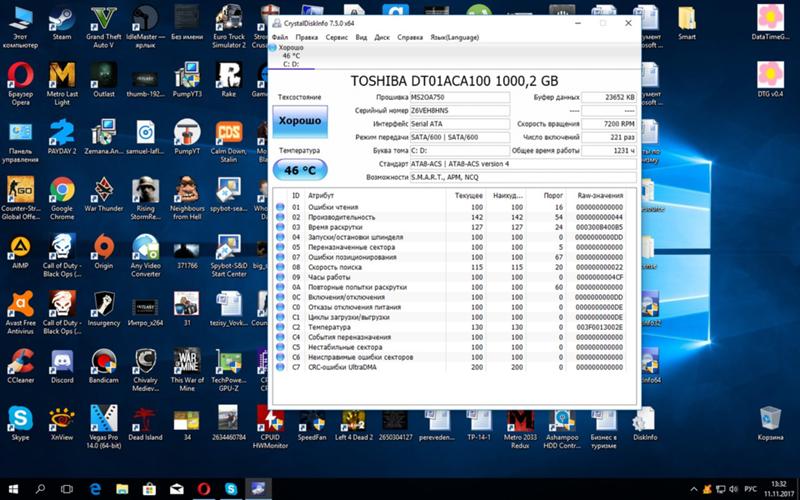The width and height of the screenshot is (800, 500).
Task: Open the taskbar clock showing 13:32
Action: 778,489
